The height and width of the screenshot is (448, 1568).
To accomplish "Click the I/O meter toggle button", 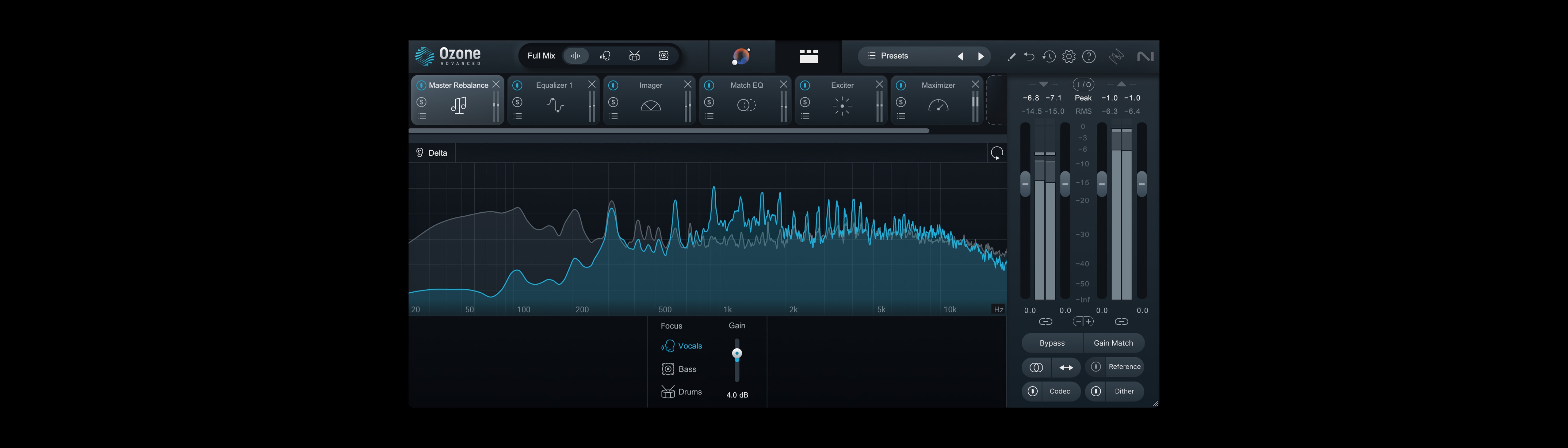I will click(x=1083, y=85).
